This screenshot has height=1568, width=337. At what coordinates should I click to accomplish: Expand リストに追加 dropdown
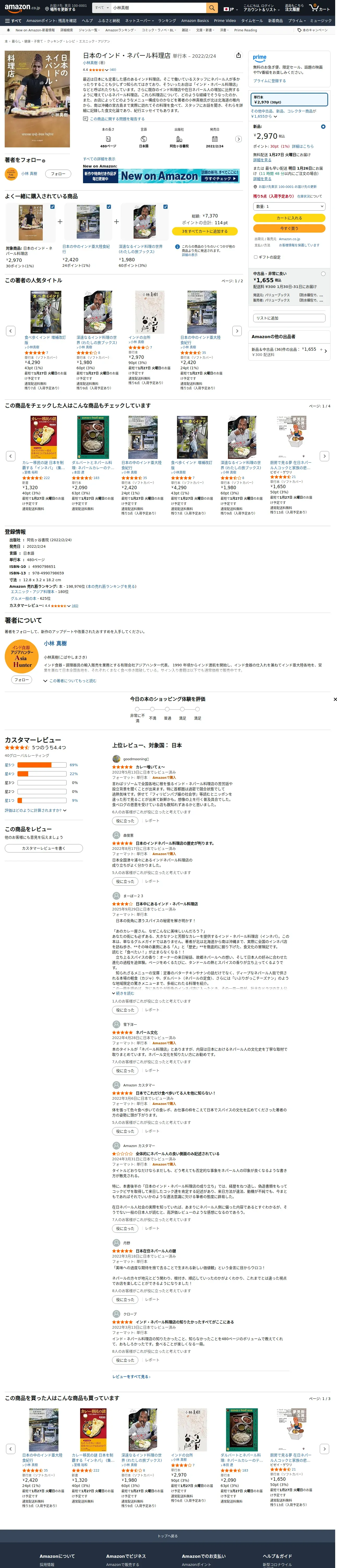(x=289, y=318)
